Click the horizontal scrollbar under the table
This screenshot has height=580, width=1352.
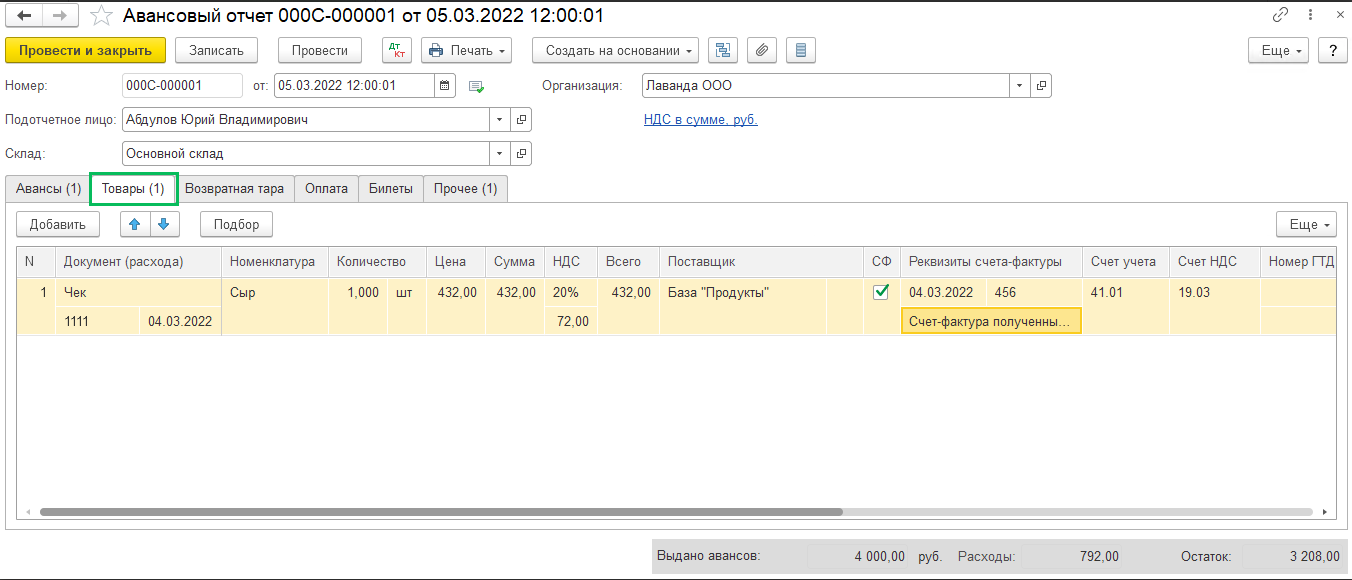440,511
